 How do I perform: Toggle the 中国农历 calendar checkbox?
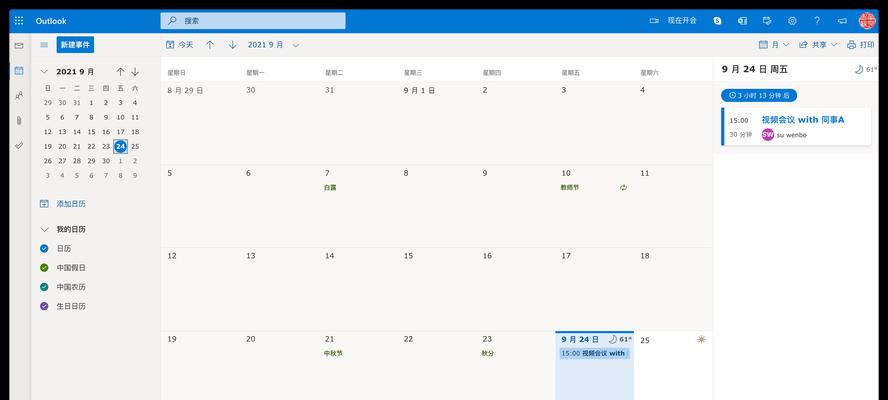coord(44,287)
